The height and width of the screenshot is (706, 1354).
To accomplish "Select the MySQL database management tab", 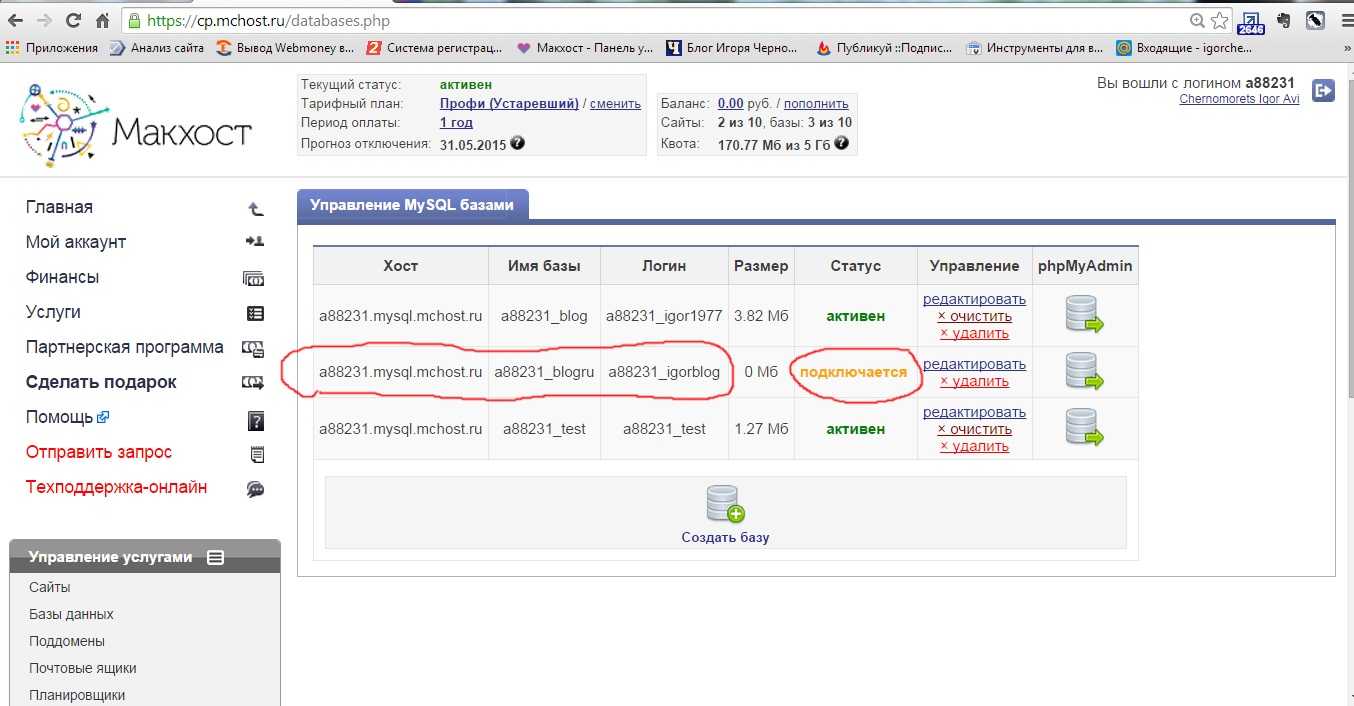I will (x=412, y=205).
